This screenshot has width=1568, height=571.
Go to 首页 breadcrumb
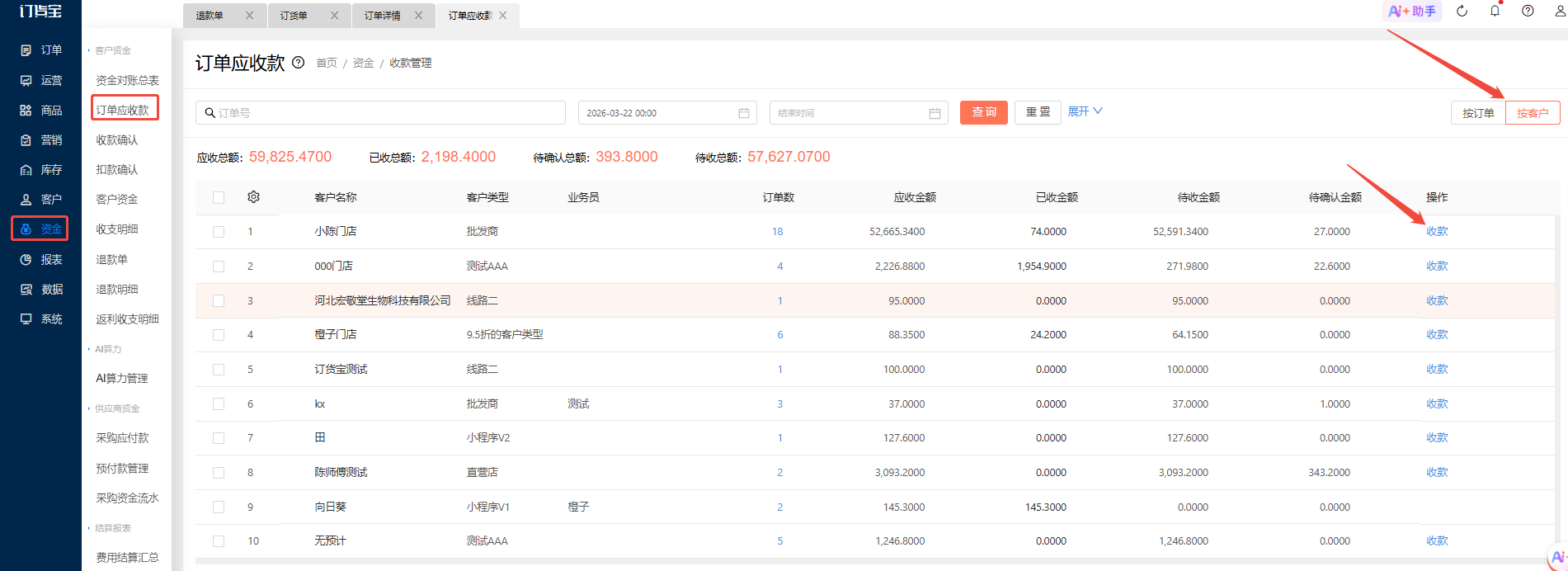click(327, 63)
